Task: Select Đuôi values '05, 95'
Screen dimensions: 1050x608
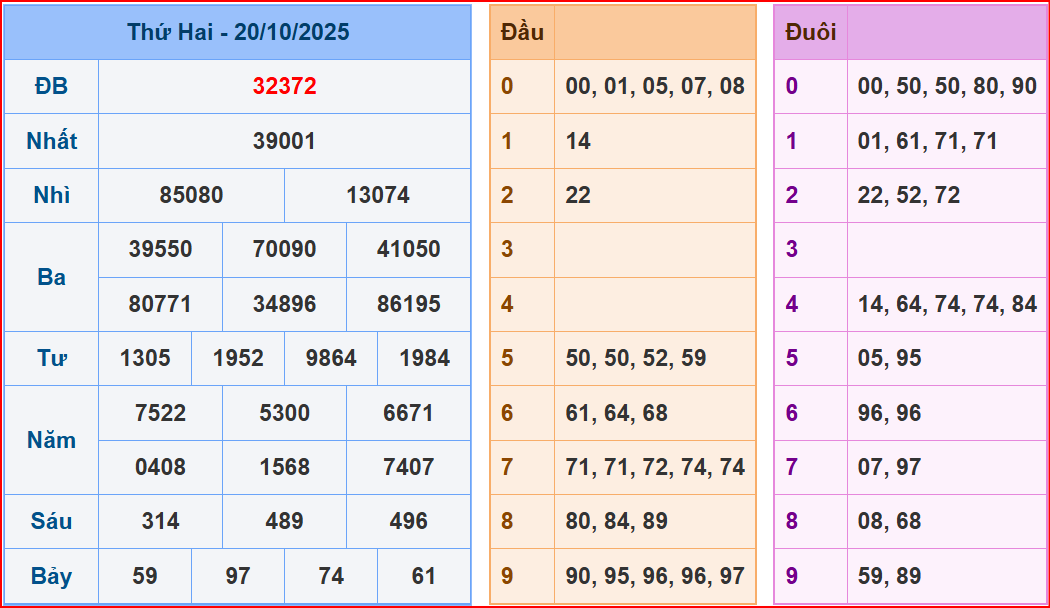Action: (889, 359)
